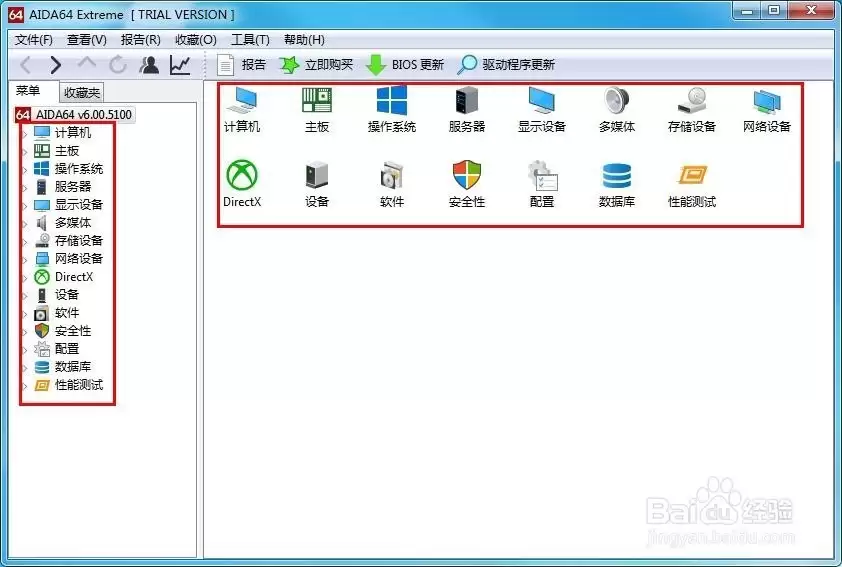842x567 pixels.
Task: Open the 网络设备 network icon in main panel
Action: coord(767,110)
